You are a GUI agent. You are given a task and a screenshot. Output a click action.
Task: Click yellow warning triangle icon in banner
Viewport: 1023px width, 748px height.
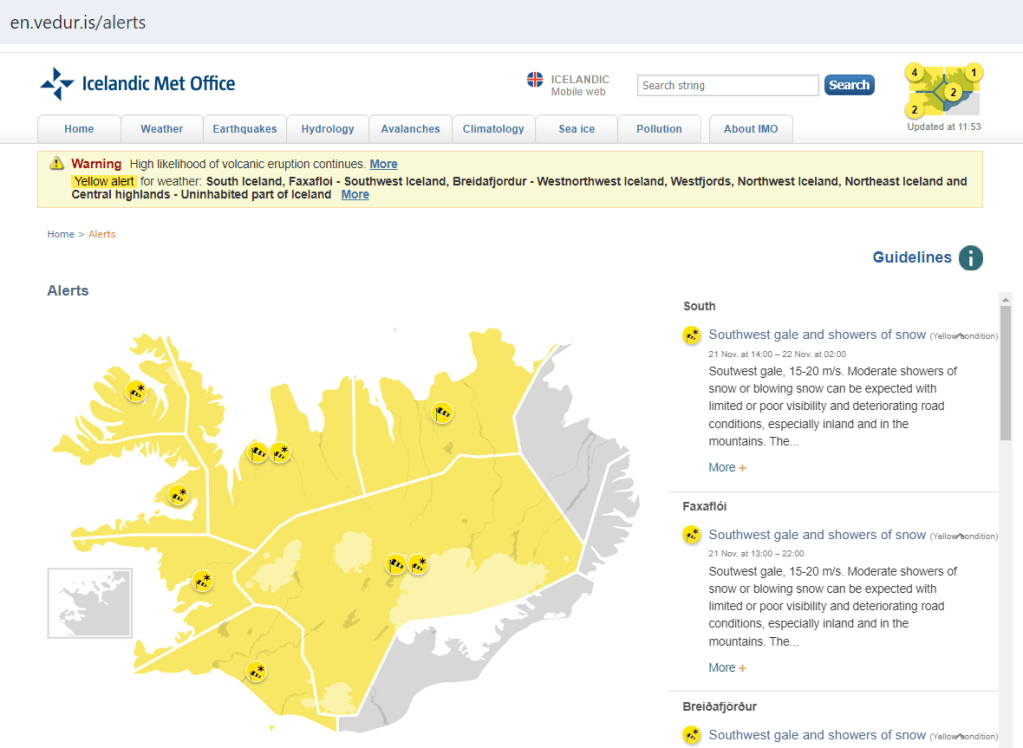click(56, 164)
